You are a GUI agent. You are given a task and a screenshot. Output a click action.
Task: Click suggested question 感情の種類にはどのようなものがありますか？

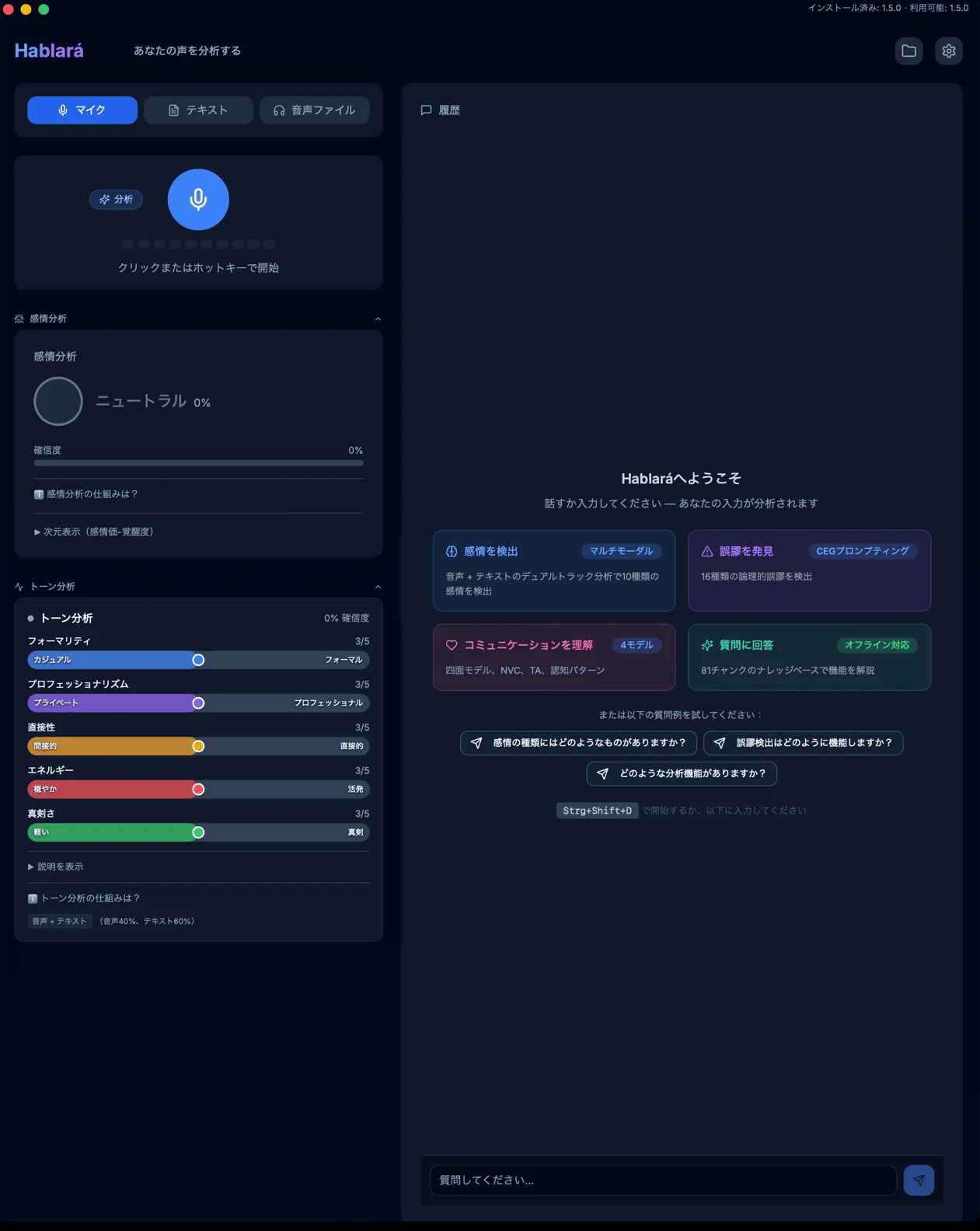[579, 743]
